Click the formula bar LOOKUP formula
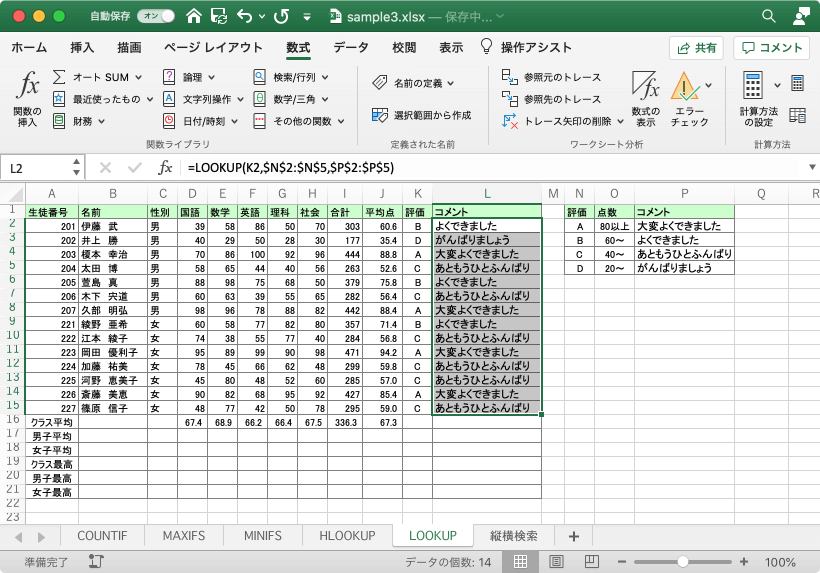The height and width of the screenshot is (573, 820). point(291,168)
